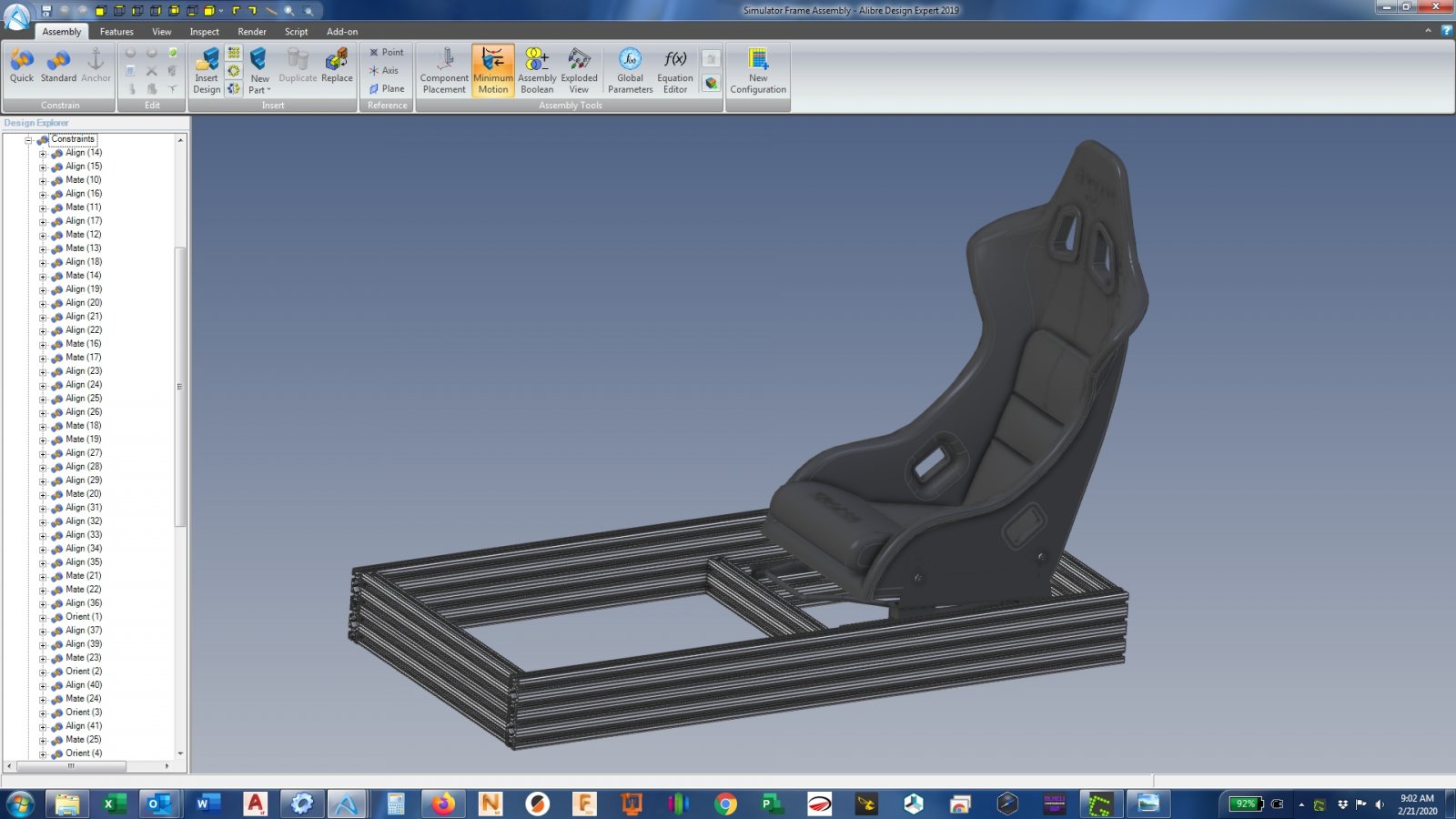Image resolution: width=1456 pixels, height=819 pixels.
Task: Open Assembly Boolean tool
Action: click(x=537, y=71)
